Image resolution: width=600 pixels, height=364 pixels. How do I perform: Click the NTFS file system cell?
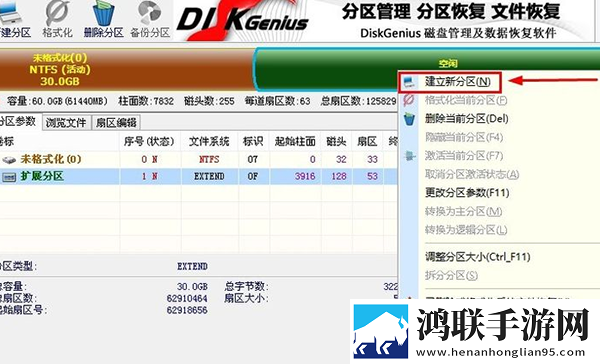point(209,159)
